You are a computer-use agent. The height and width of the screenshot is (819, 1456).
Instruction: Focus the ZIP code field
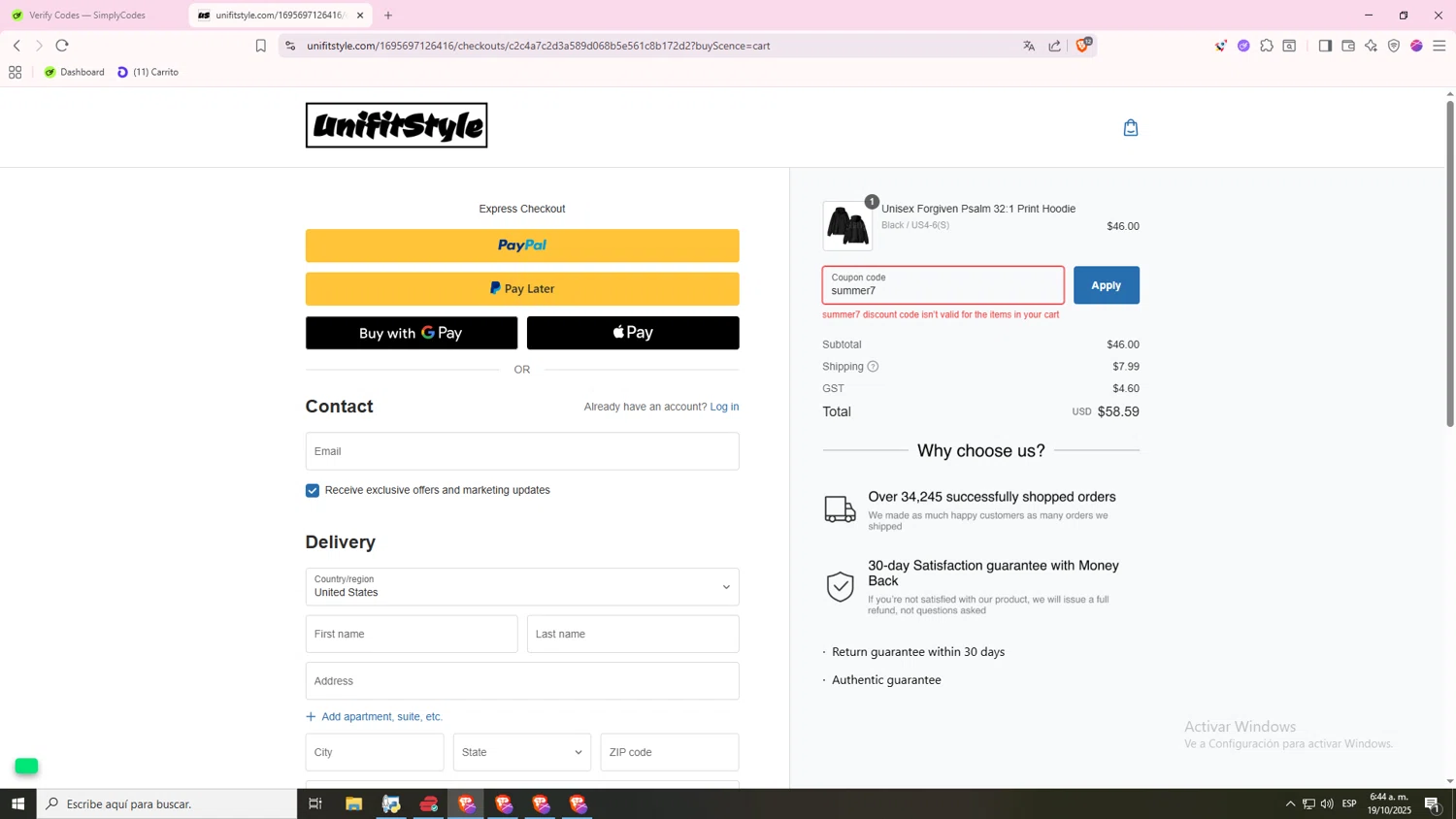click(x=670, y=752)
